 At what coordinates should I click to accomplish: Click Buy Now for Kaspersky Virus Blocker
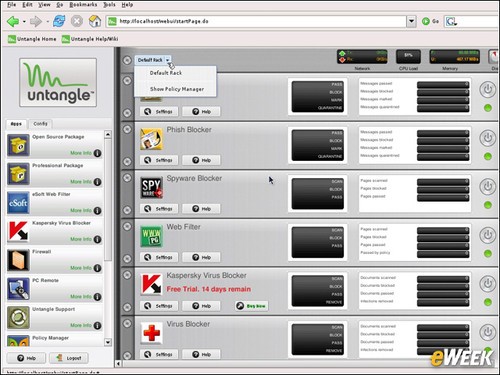coord(251,306)
